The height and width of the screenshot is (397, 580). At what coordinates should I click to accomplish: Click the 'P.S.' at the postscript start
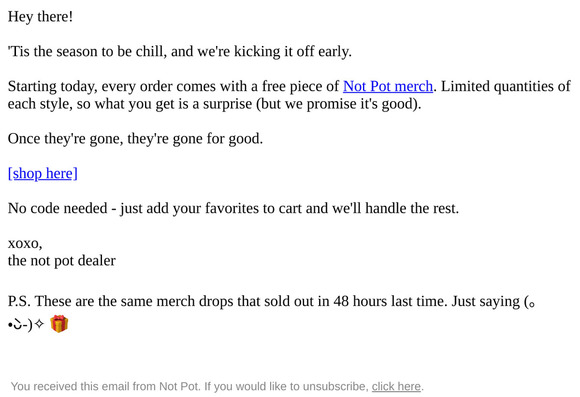(x=19, y=301)
